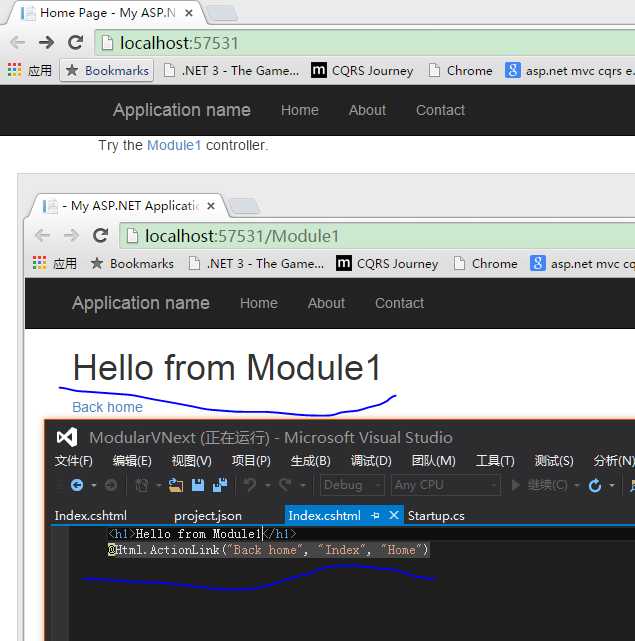
Task: Open Bookmarks folder in Module1 window
Action: [x=132, y=264]
